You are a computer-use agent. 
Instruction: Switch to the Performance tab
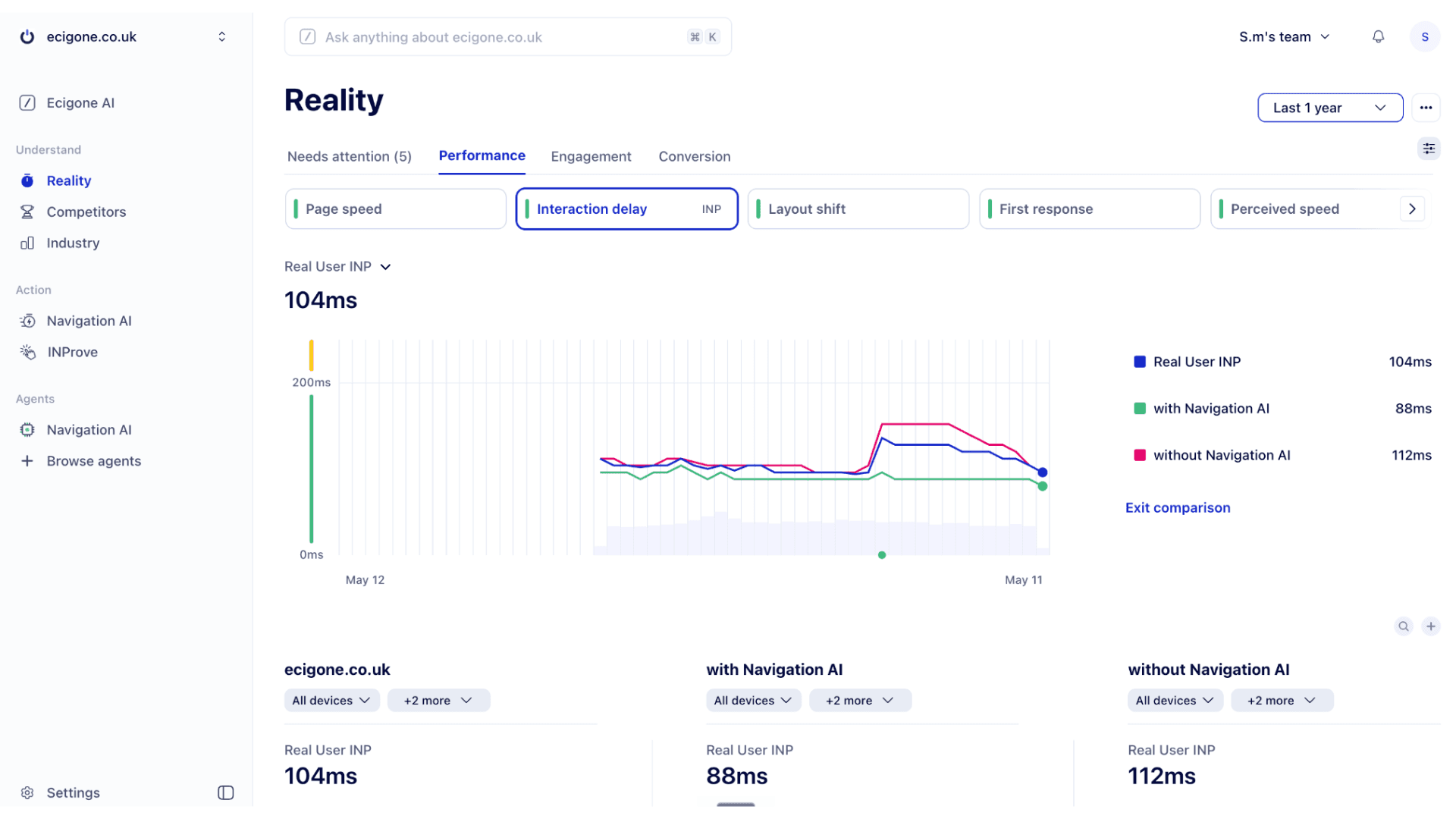click(x=482, y=155)
